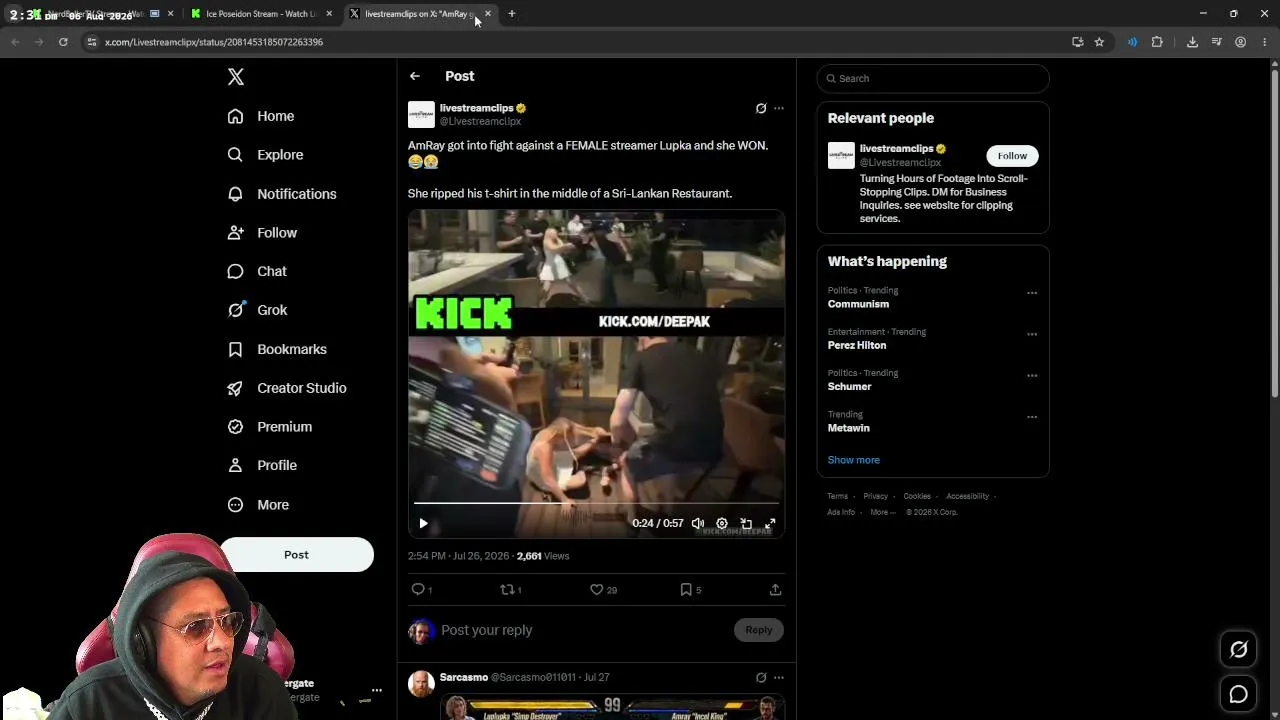1280x720 pixels.
Task: Open more options for Metawin trend
Action: click(1032, 417)
